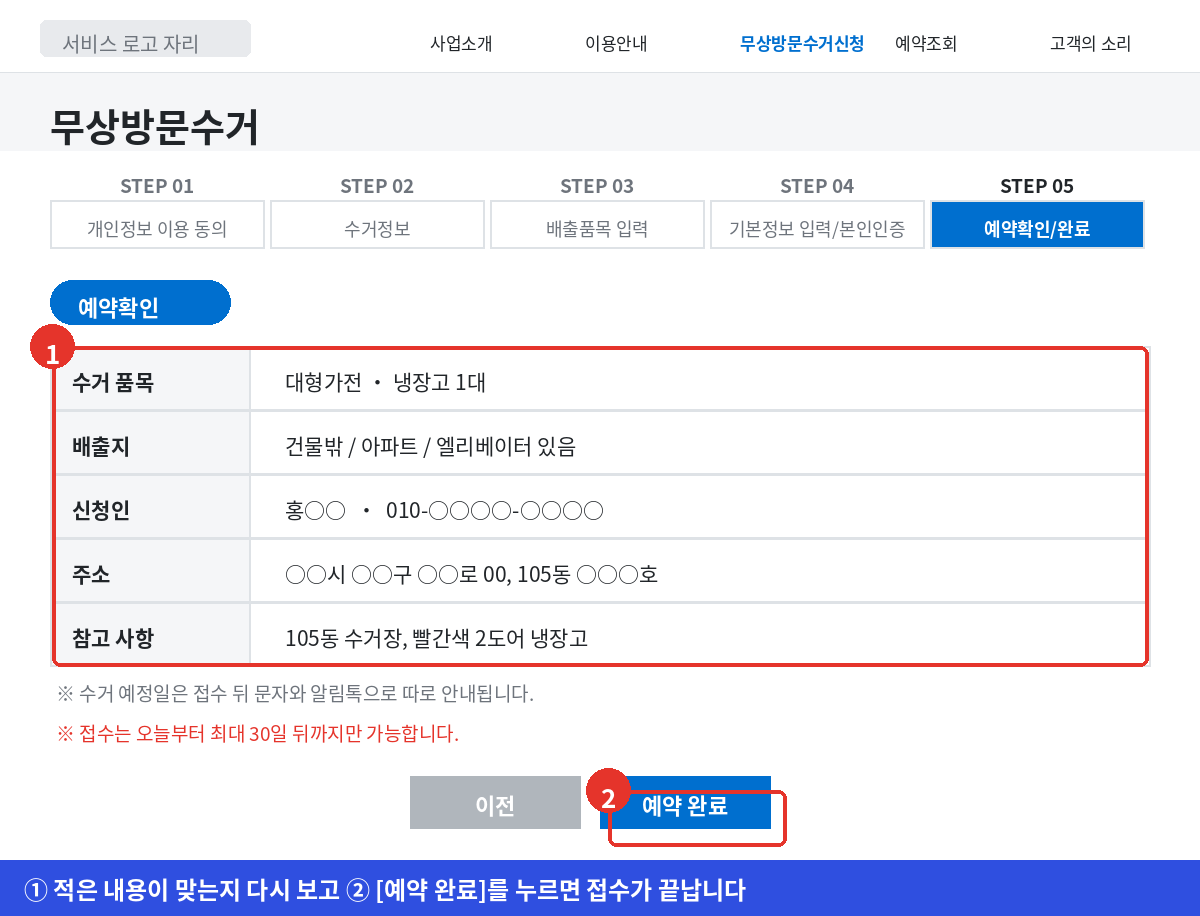Select step 기본정보 입력/본인인증
This screenshot has width=1200, height=916.
(x=817, y=225)
